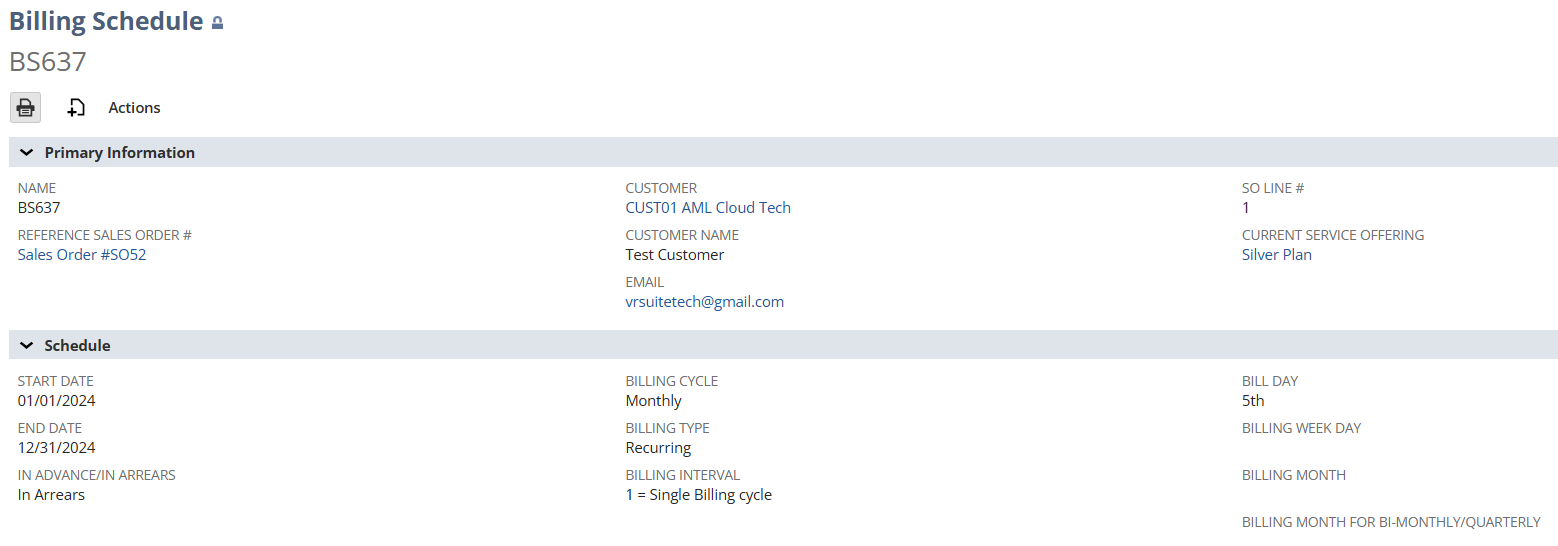Click the lock icon beside Billing Schedule
The image size is (1558, 546).
tap(217, 23)
